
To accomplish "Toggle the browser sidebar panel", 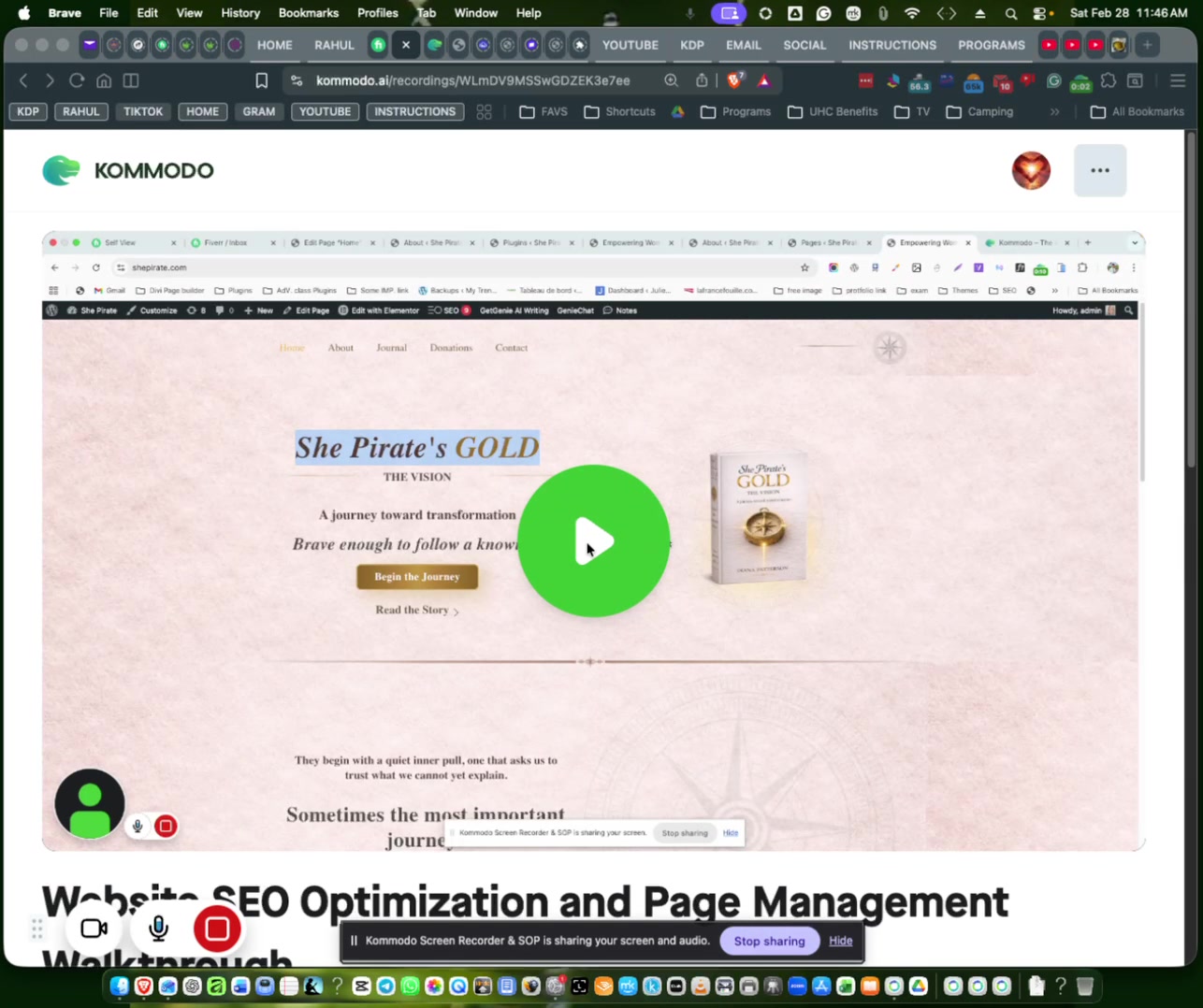I will click(x=131, y=80).
